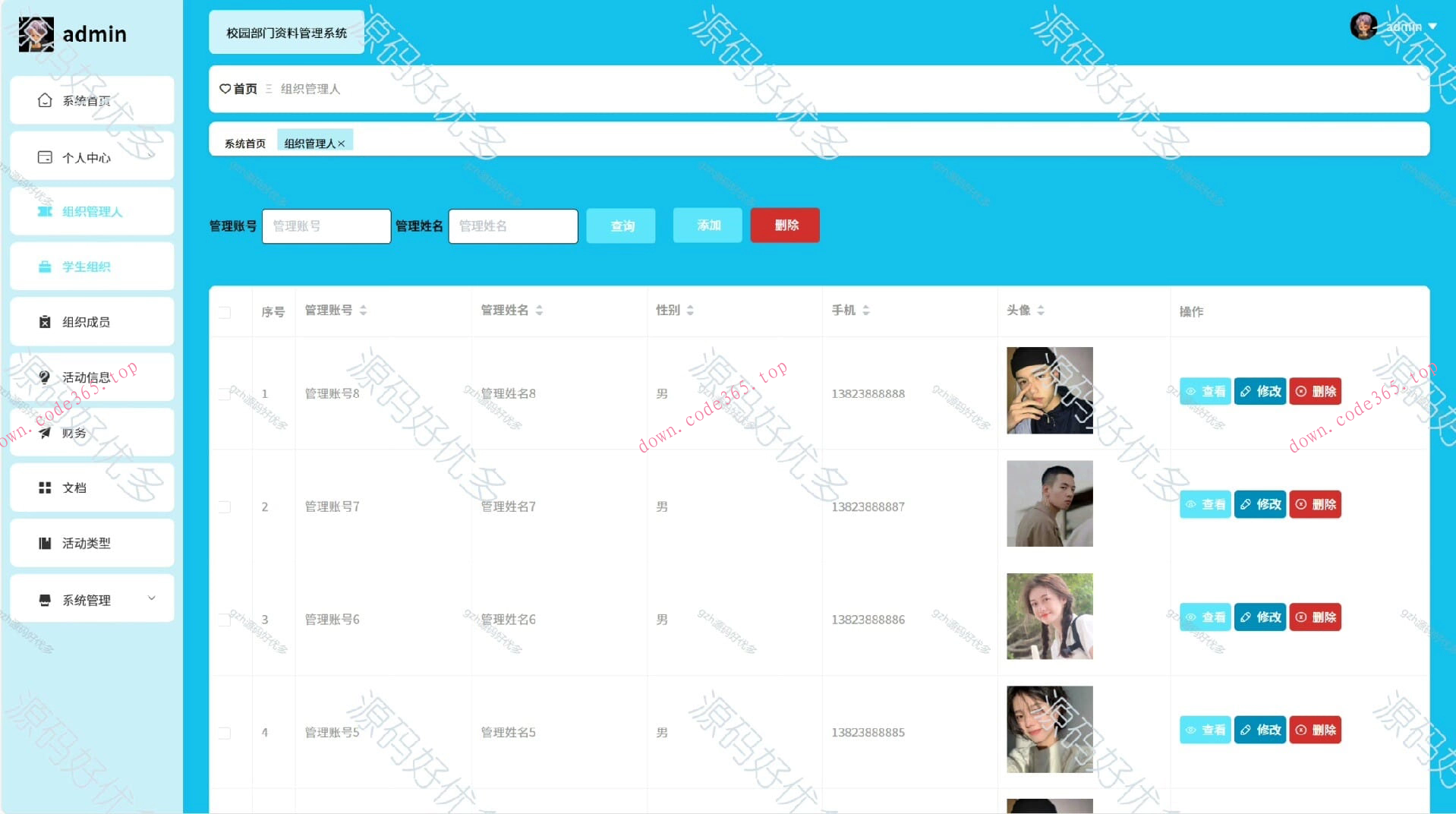Open 活动类型 via its sidebar icon
1456x814 pixels.
pyautogui.click(x=44, y=543)
